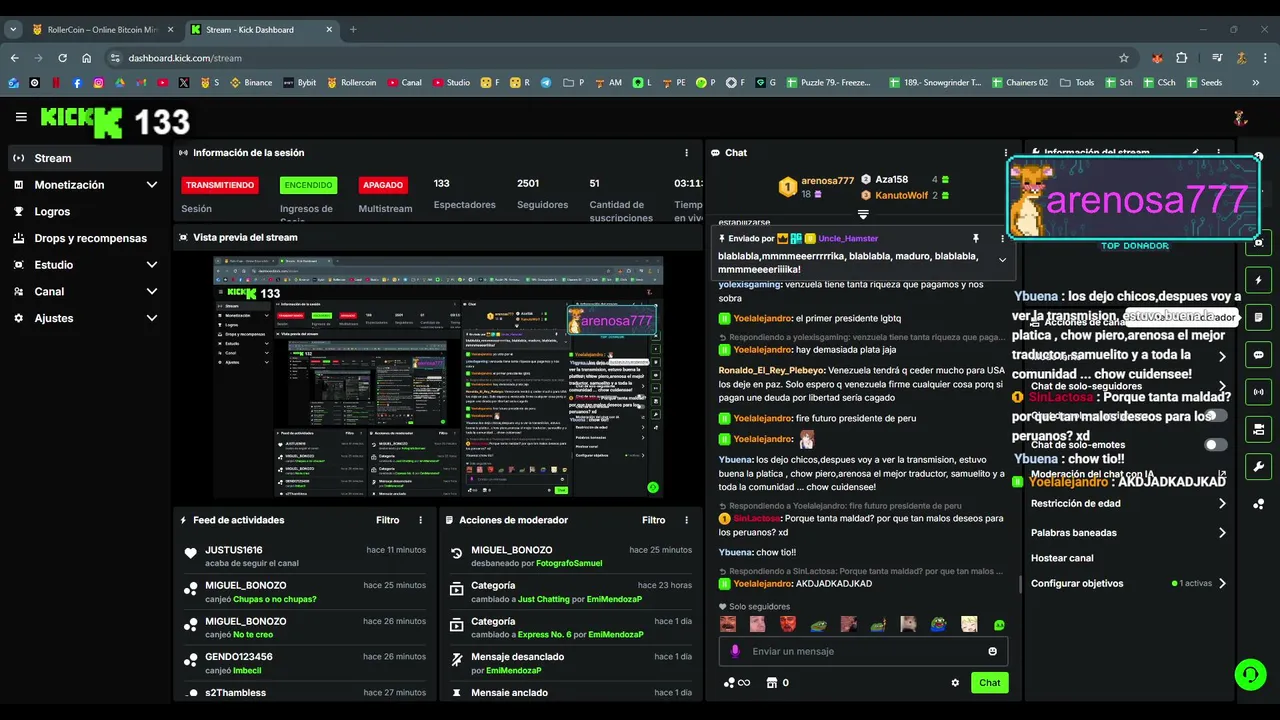This screenshot has width=1280, height=720.
Task: Open the hamburger menu beside the Kick logo
Action: 21,117
